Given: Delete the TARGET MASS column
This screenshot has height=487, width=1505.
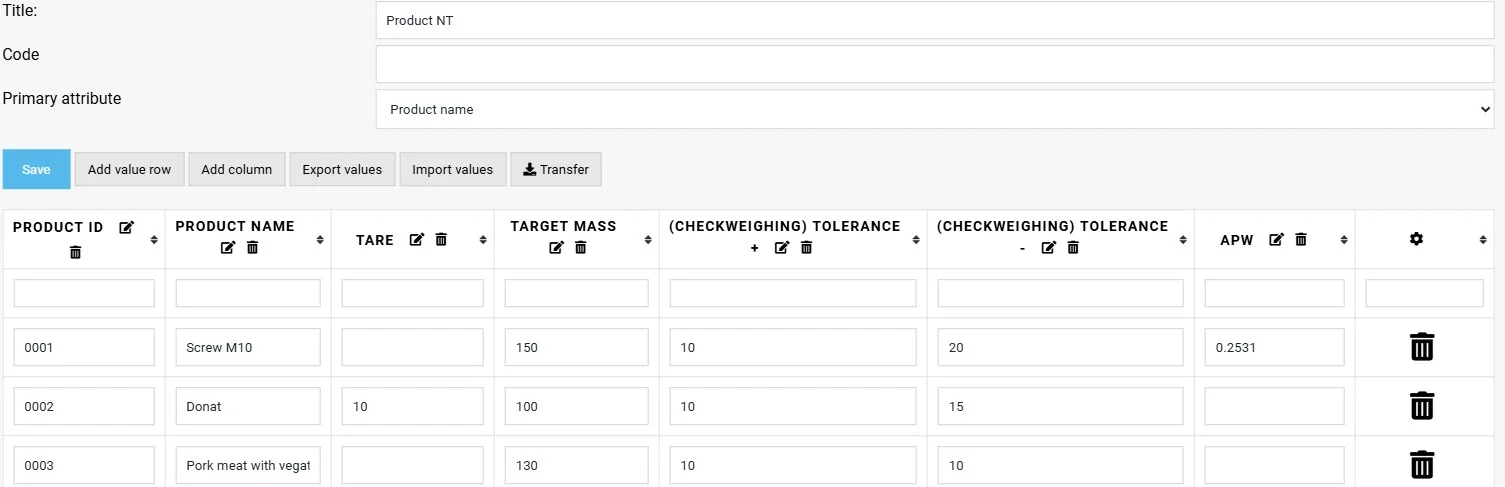Looking at the screenshot, I should [580, 247].
